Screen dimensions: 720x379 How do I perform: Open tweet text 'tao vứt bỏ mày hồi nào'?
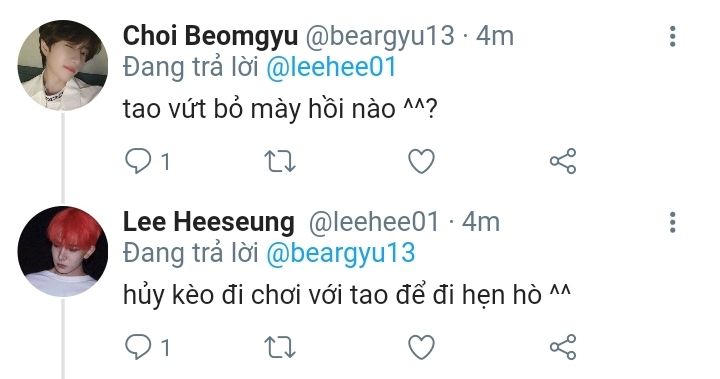(x=259, y=109)
